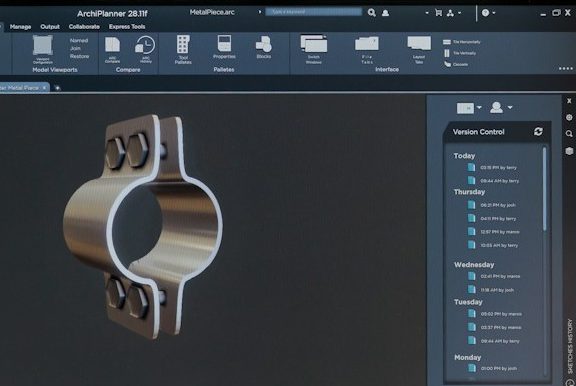
Task: Switch to the Express Tools tab
Action: click(x=127, y=26)
